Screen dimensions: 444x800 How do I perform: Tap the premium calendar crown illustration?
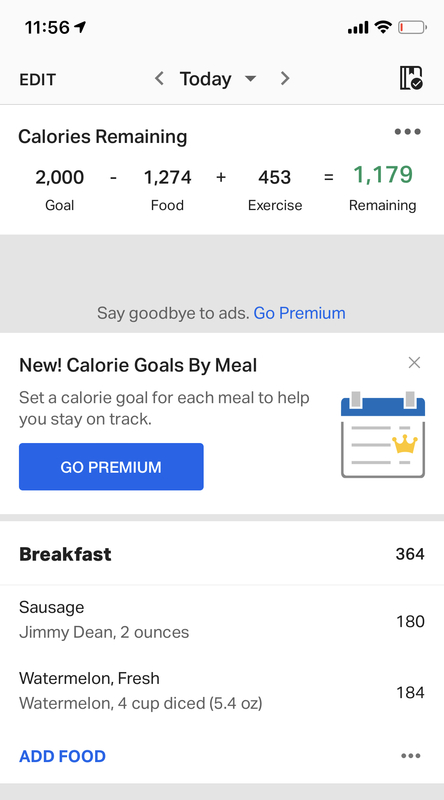(x=383, y=434)
